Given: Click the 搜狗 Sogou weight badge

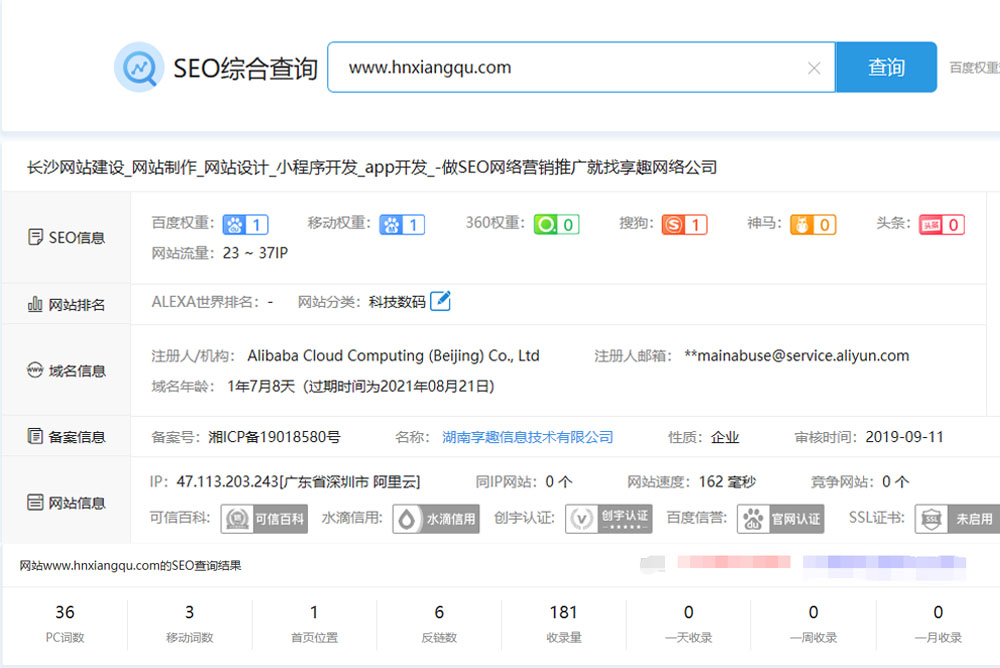Looking at the screenshot, I should point(684,225).
